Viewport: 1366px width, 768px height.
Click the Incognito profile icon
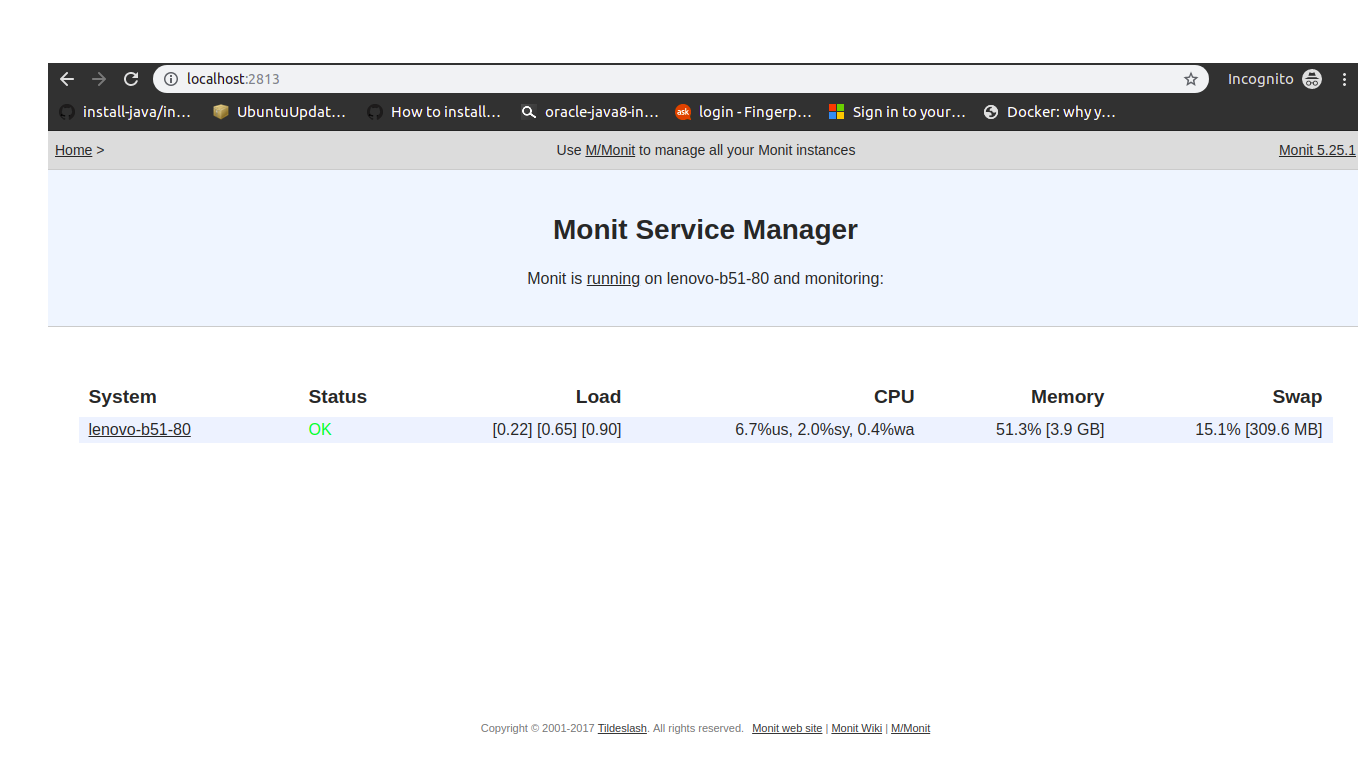(1311, 79)
